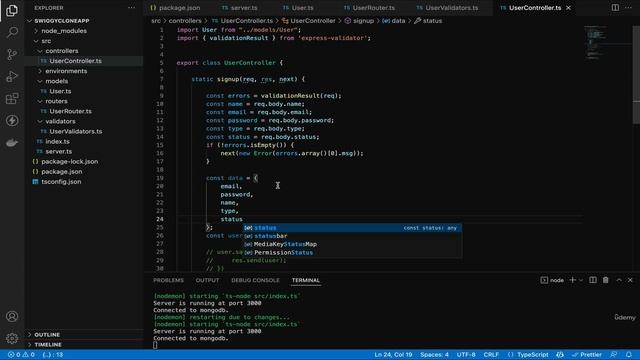The height and width of the screenshot is (360, 640).
Task: Split the terminal panel
Action: coord(593,280)
